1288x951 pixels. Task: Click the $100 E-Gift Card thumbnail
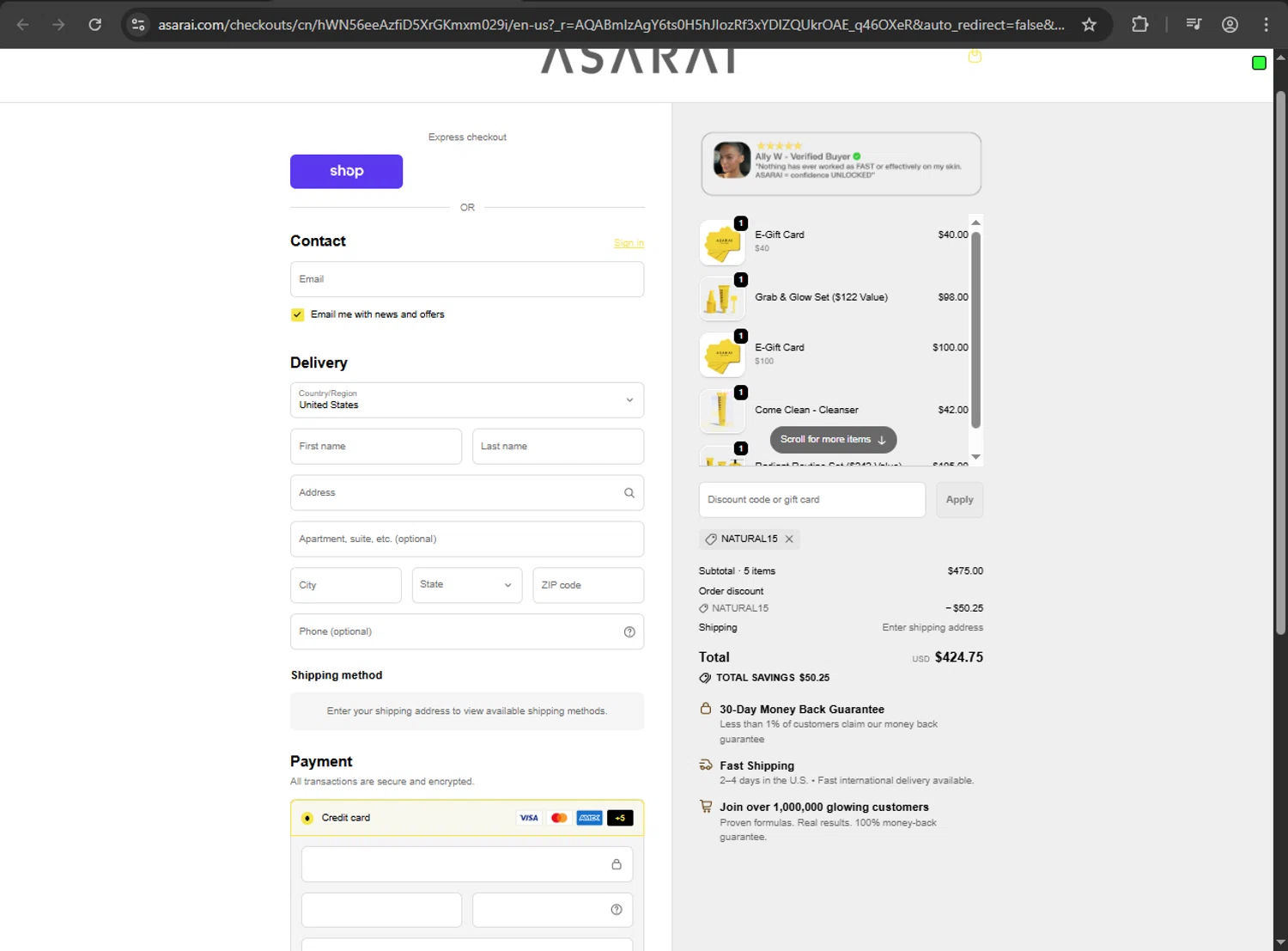click(x=722, y=355)
